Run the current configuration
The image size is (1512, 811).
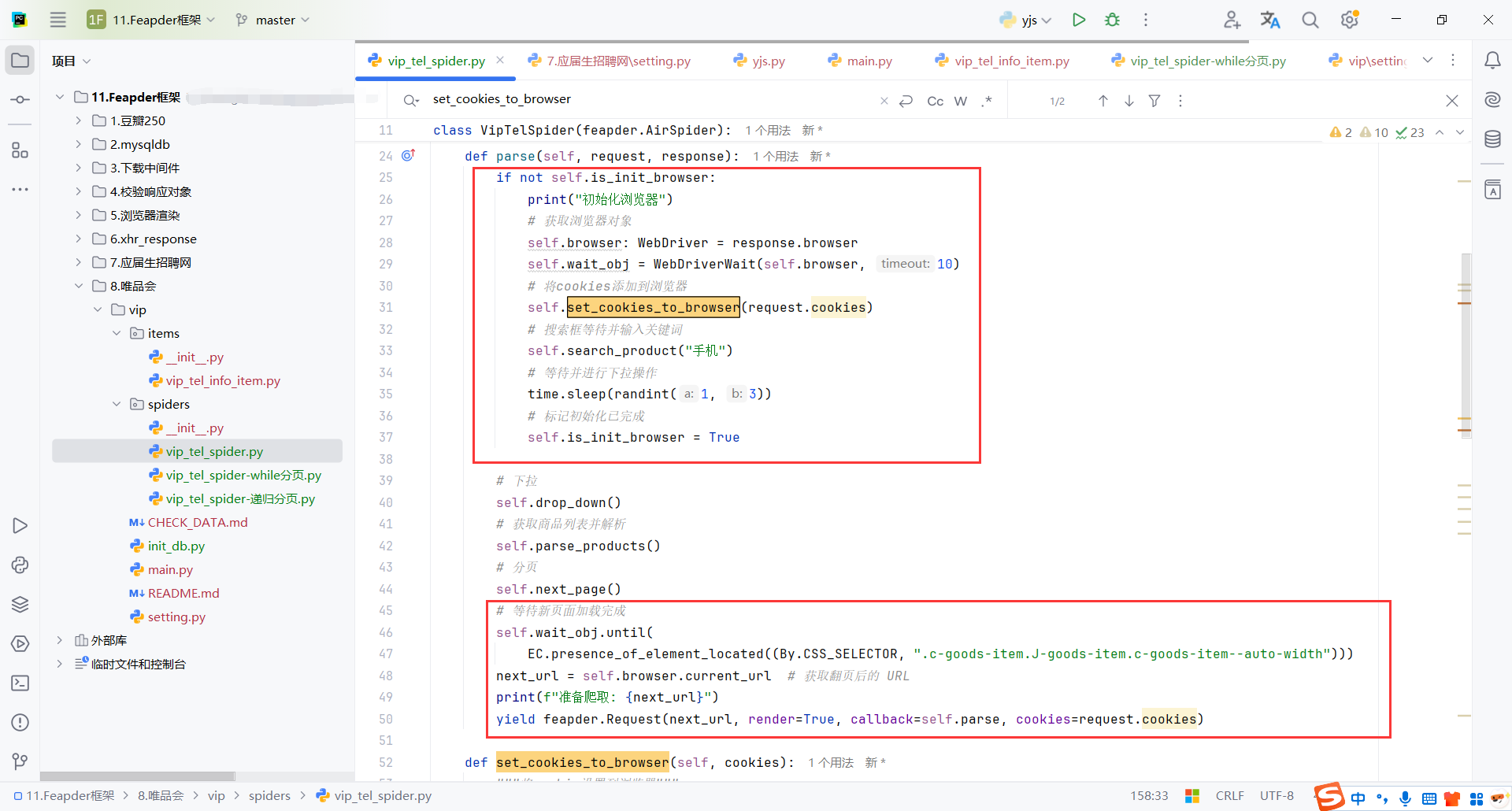1078,20
